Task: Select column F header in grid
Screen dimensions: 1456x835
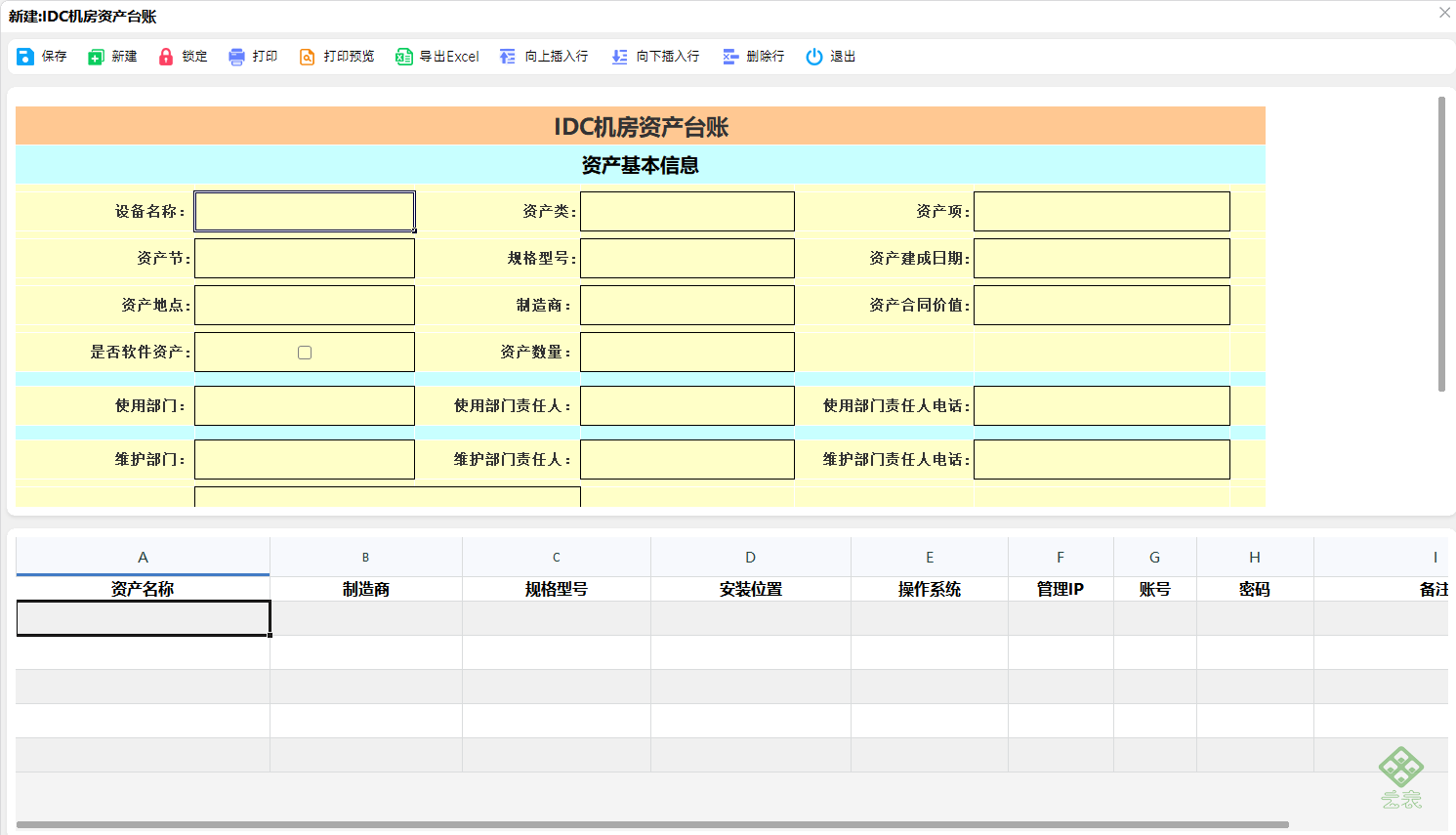Action: pyautogui.click(x=1061, y=557)
